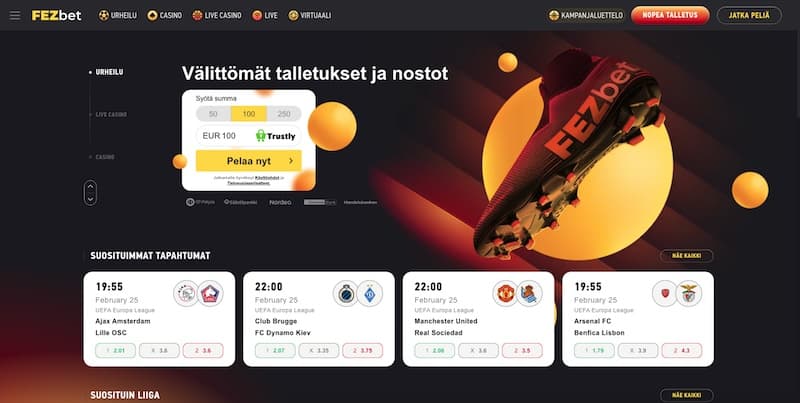This screenshot has height=403, width=800.
Task: Select the 100 deposit amount
Action: [x=248, y=114]
